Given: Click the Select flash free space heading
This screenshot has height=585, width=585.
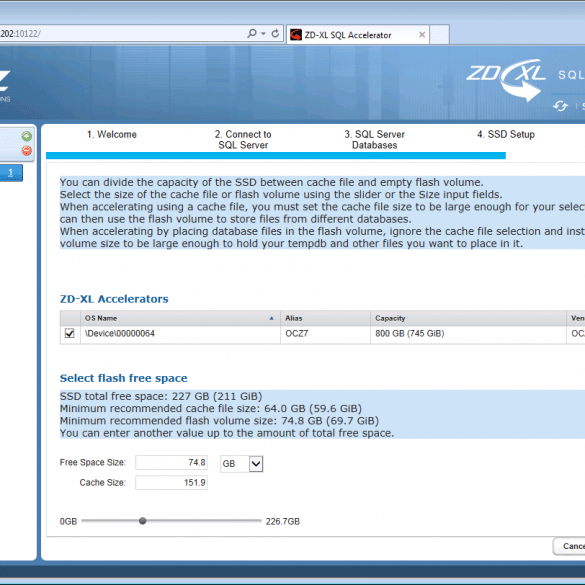Looking at the screenshot, I should click(x=123, y=378).
